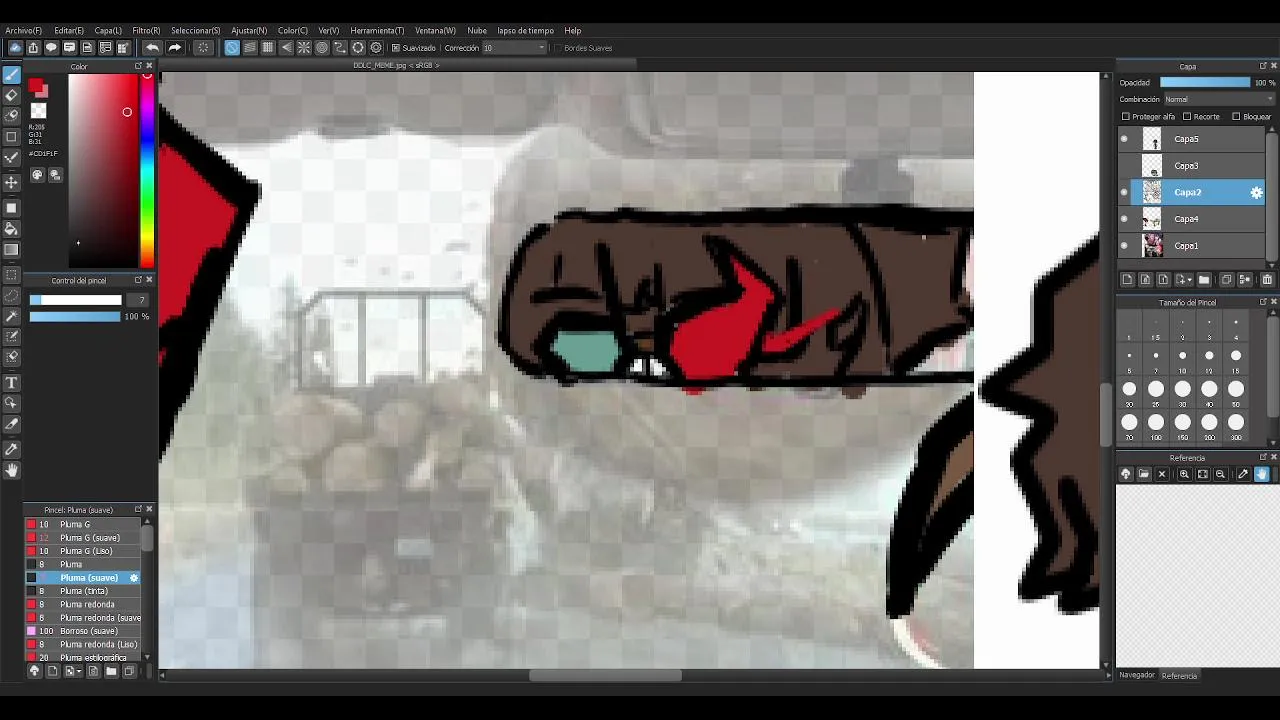
Task: Select the Eyedropper tool
Action: tap(12, 449)
